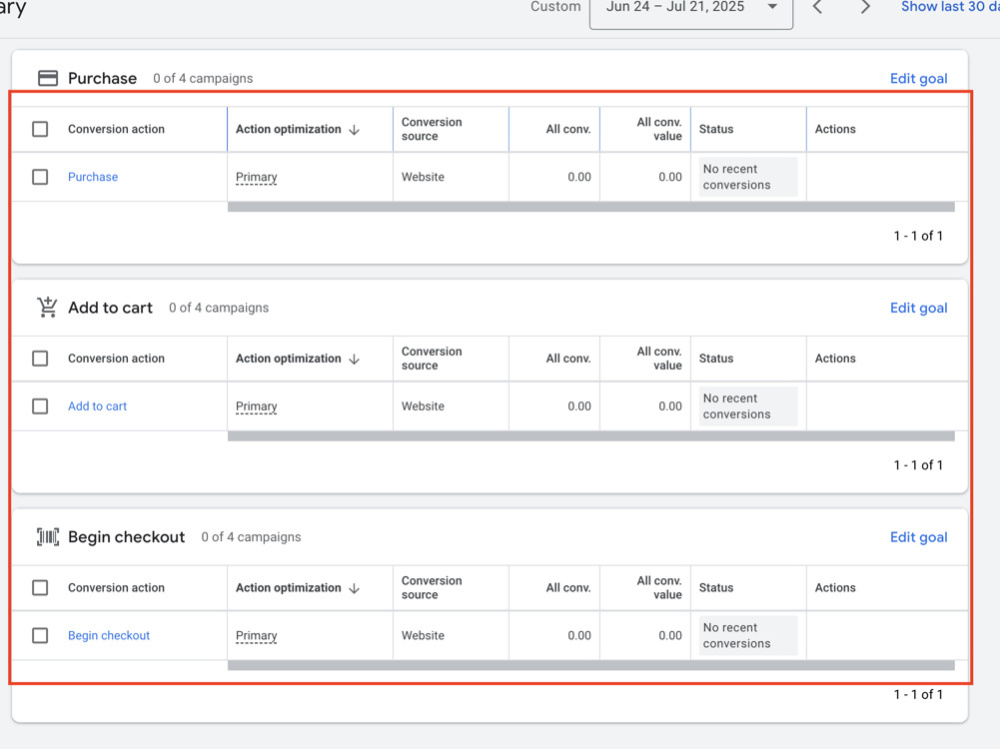Go to previous date range arrow

click(818, 7)
